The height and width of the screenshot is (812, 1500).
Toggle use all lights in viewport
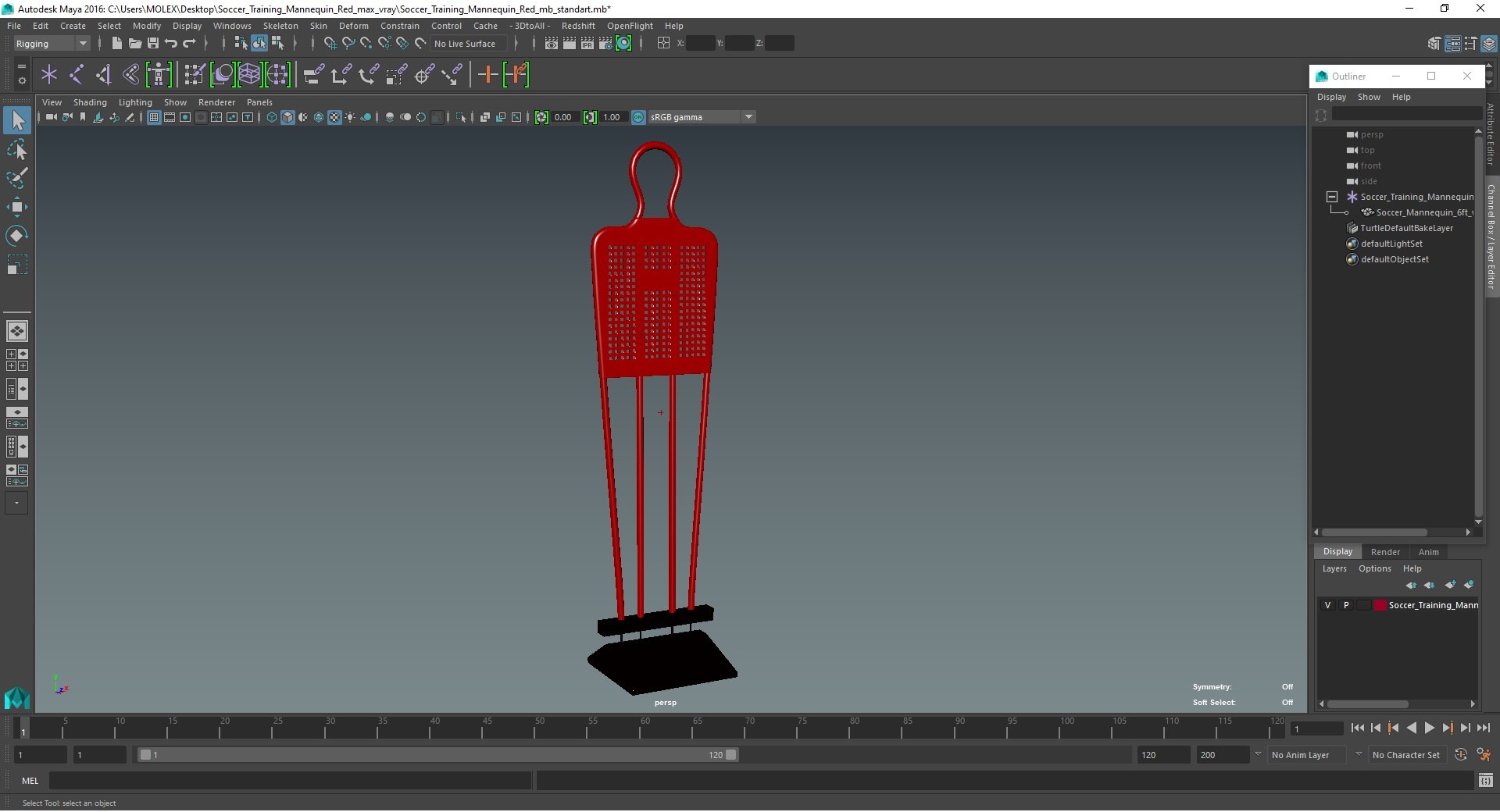350,117
